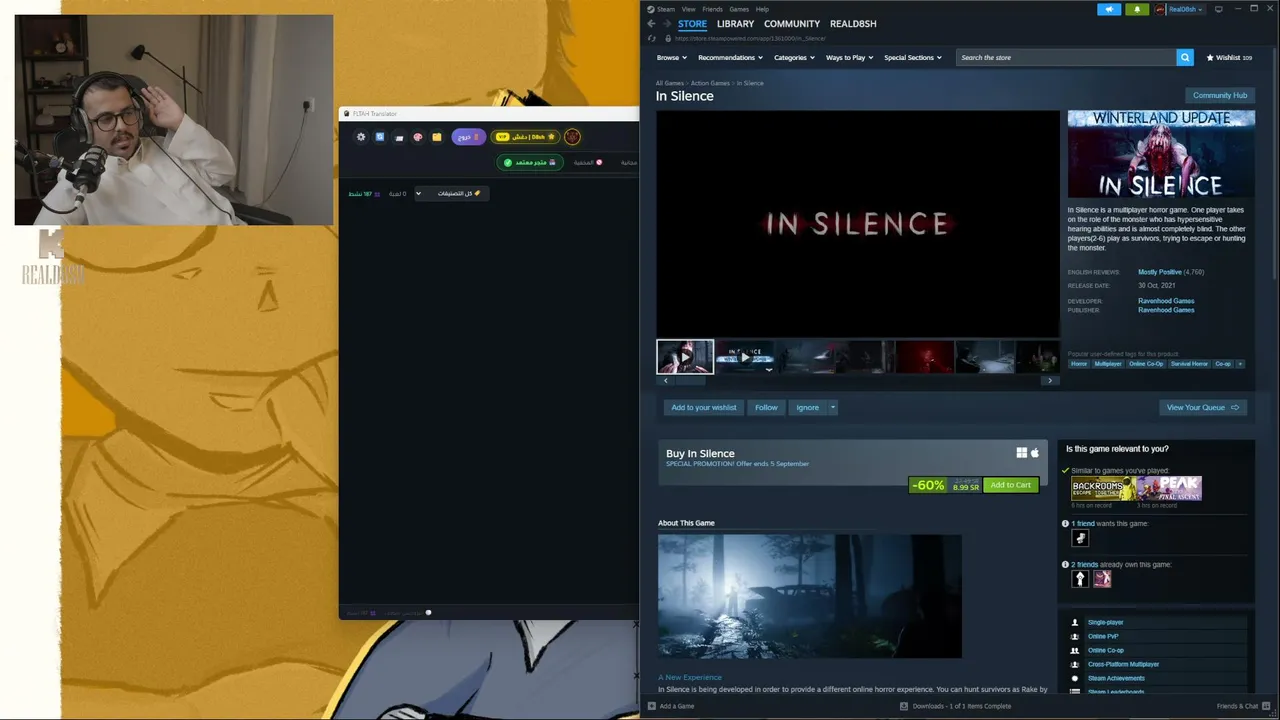This screenshot has width=1280, height=720.
Task: Open Steam notifications bell
Action: click(1136, 9)
